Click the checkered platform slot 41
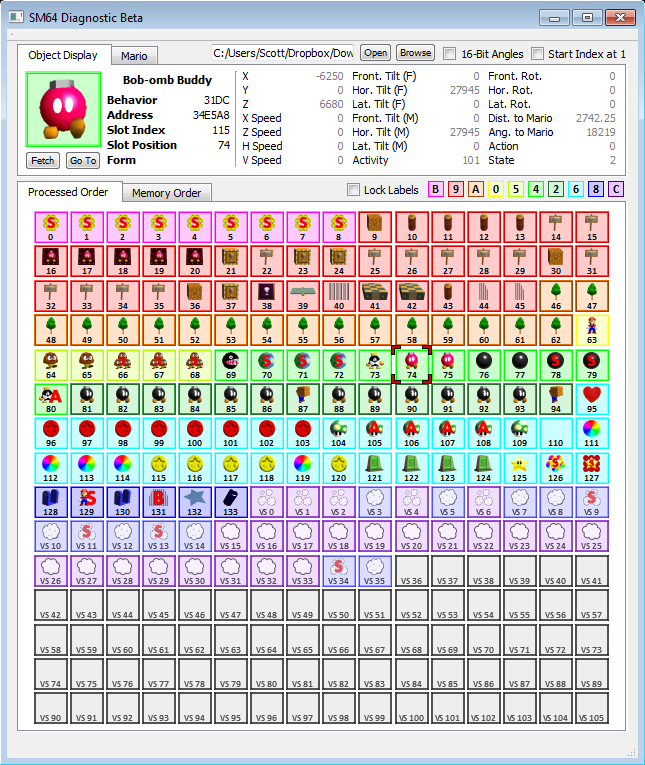 (x=375, y=296)
